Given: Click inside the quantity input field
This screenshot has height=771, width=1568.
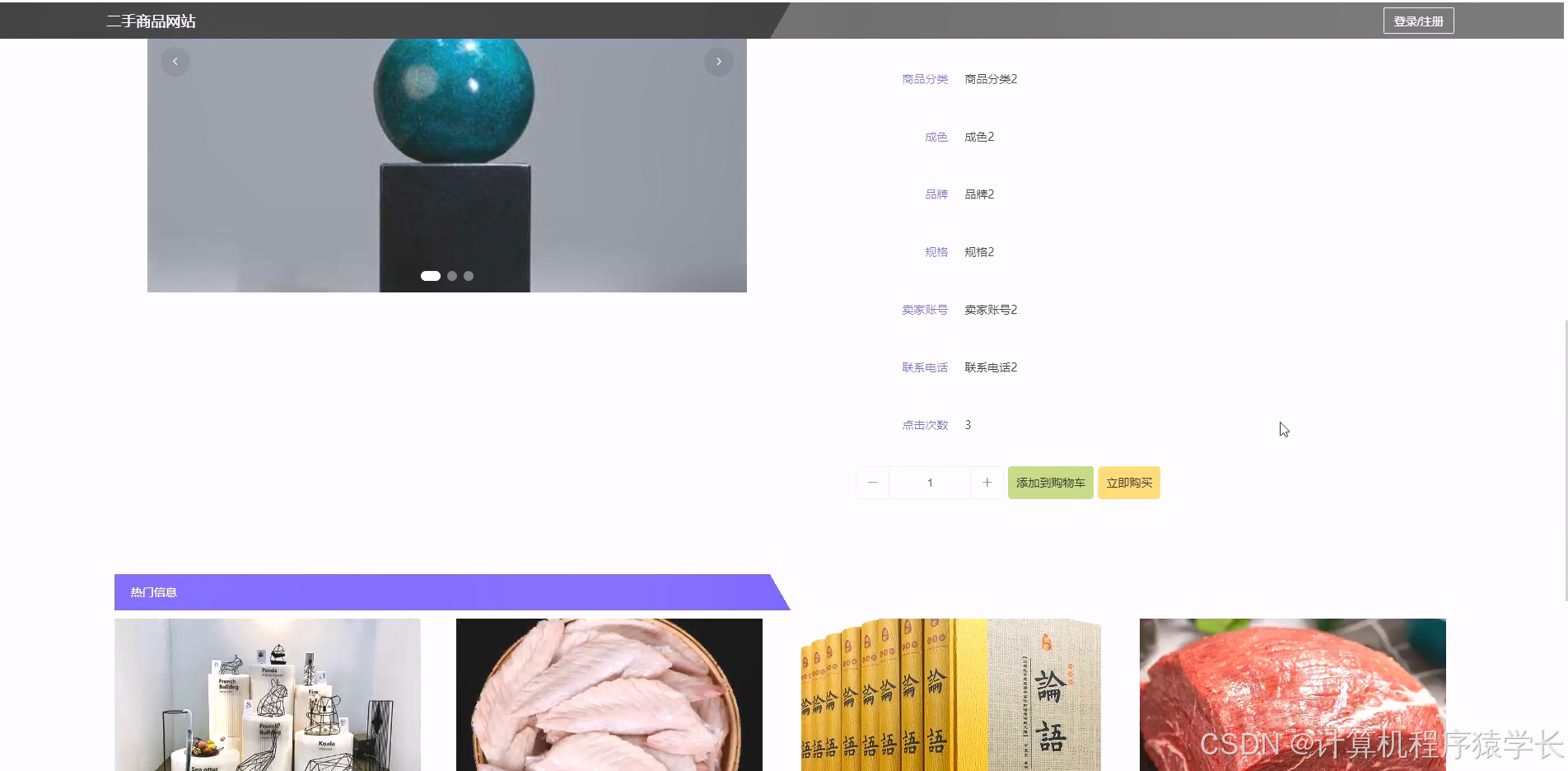Looking at the screenshot, I should pyautogui.click(x=929, y=483).
